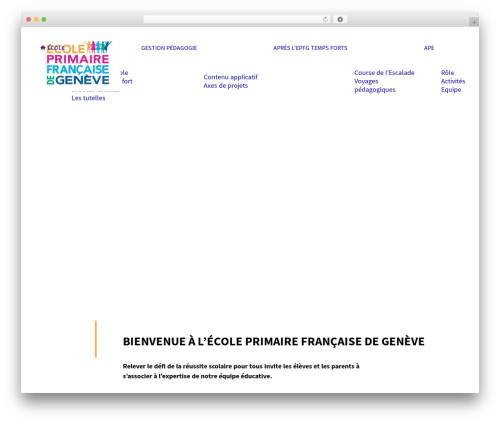
Task: Click the red close window button
Action: click(29, 19)
